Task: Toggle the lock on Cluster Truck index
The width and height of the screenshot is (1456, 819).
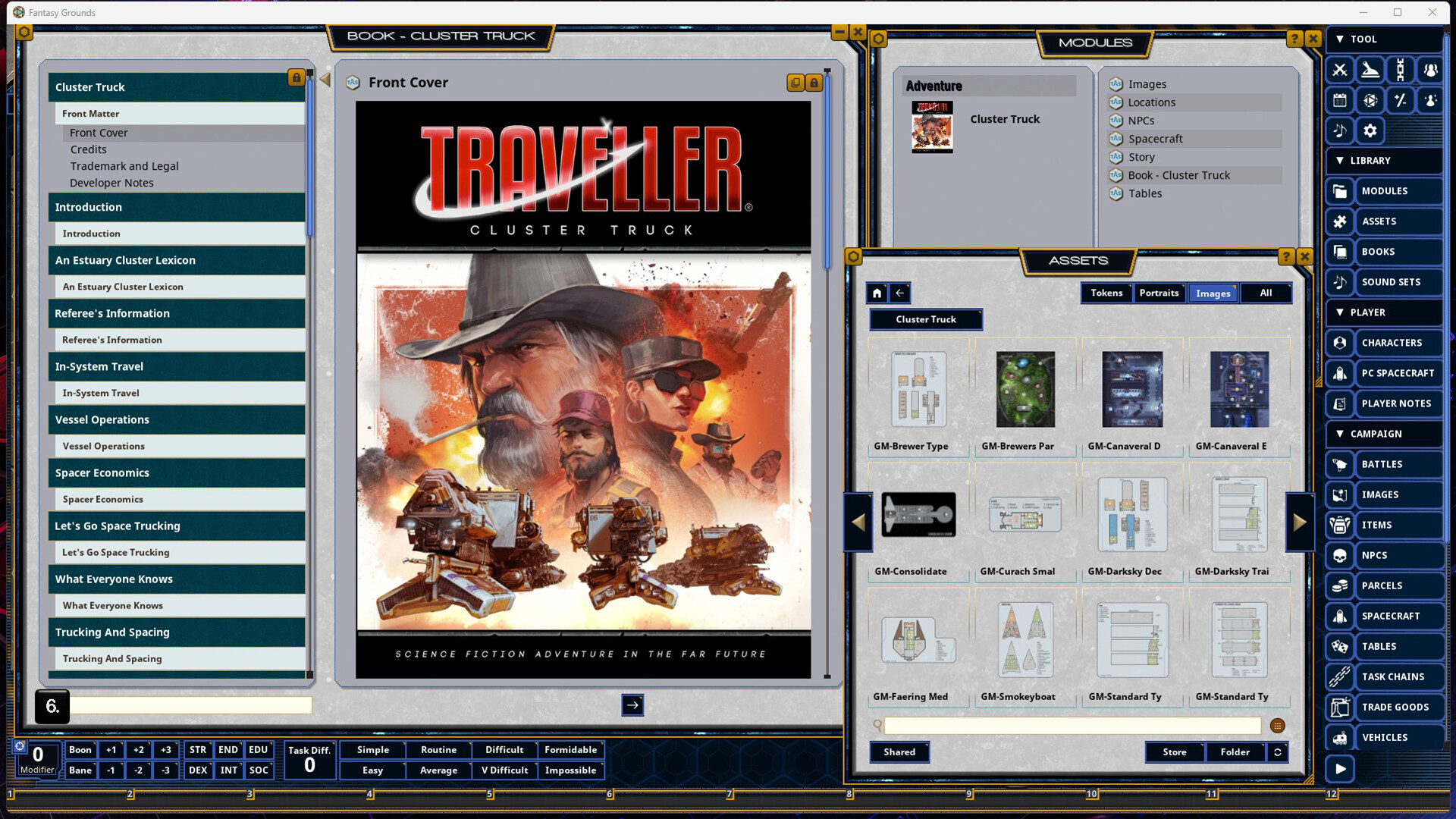Action: coord(297,77)
